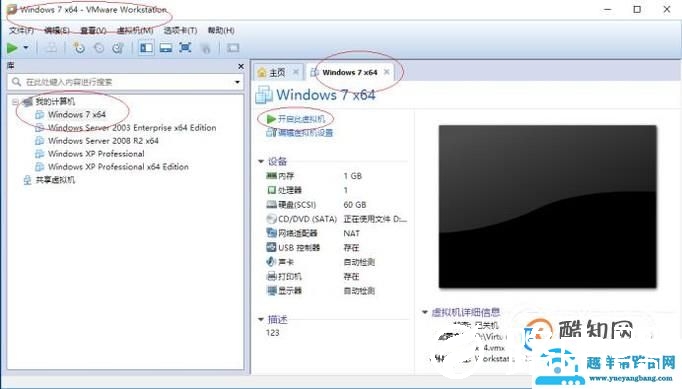Click the black VM screen preview thumbnail
682x389 pixels.
[x=548, y=206]
